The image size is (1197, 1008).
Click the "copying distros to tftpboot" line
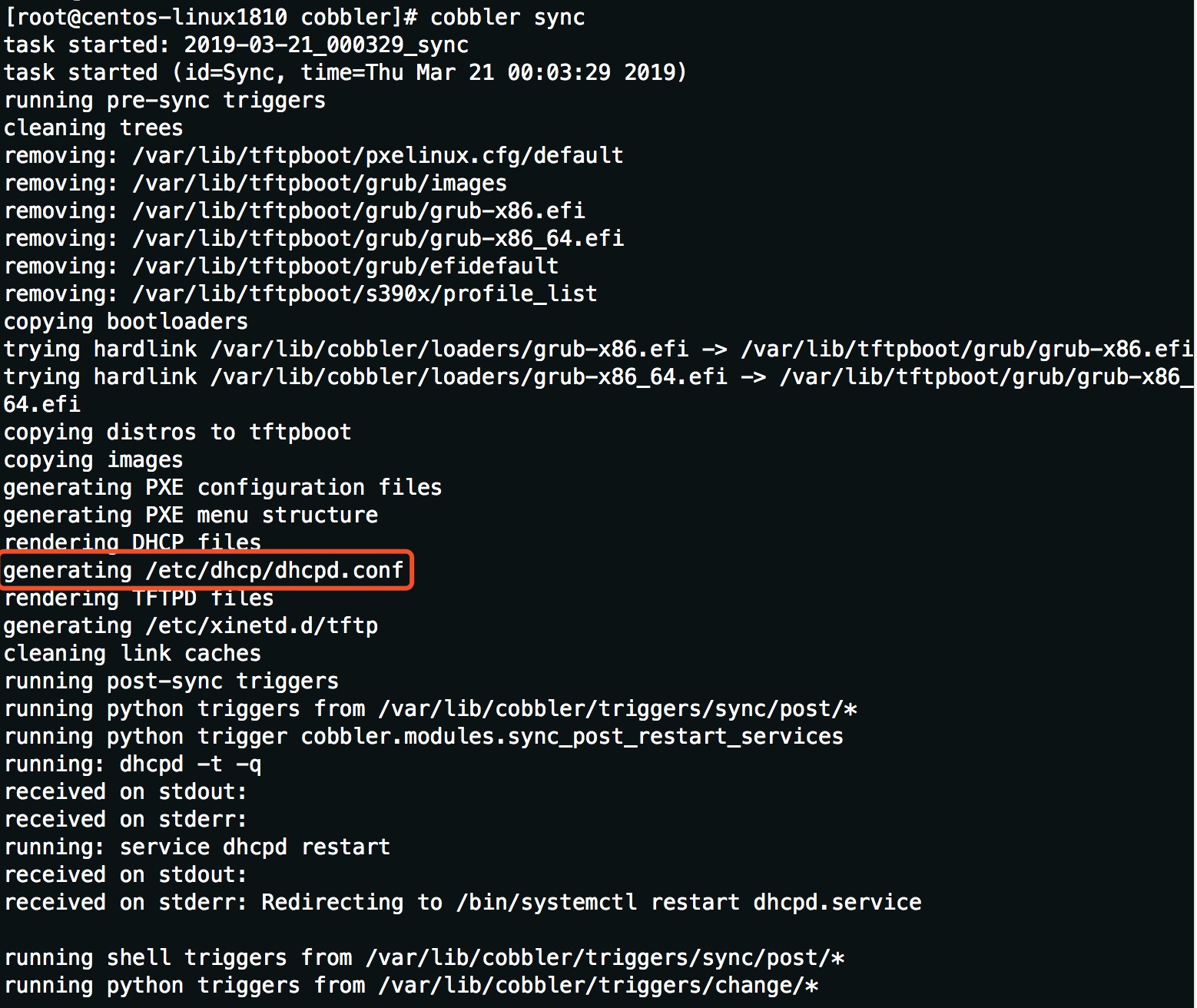(x=177, y=432)
